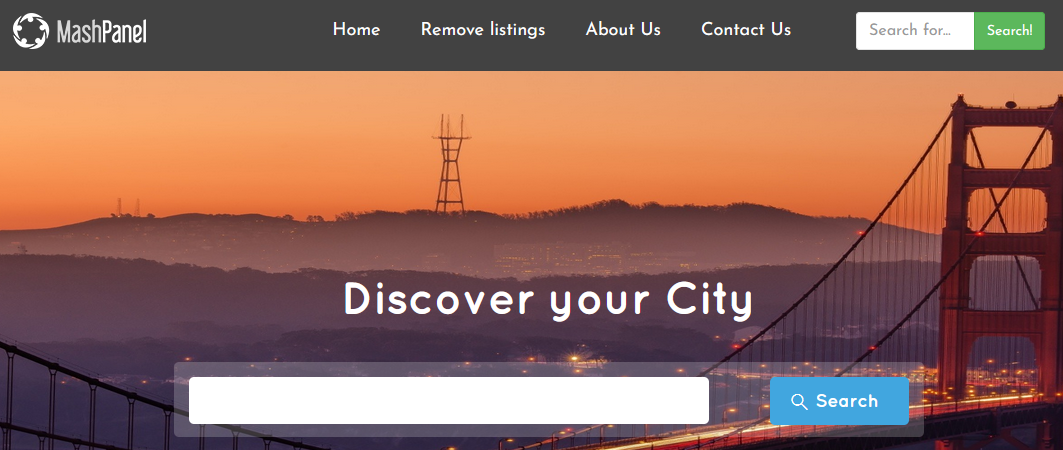Click the MashPanel brand name text
Screen dimensions: 1063x450
pos(102,31)
